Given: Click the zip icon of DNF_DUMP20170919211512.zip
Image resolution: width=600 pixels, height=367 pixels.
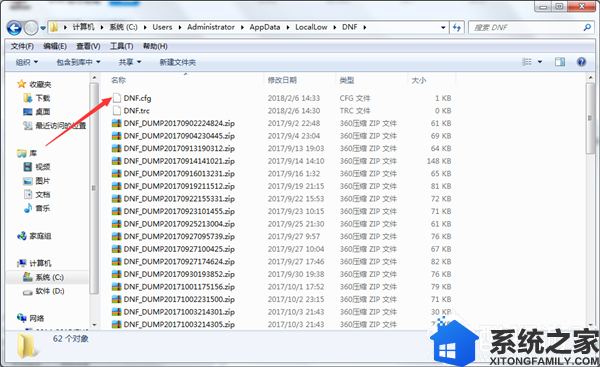Looking at the screenshot, I should pos(116,186).
